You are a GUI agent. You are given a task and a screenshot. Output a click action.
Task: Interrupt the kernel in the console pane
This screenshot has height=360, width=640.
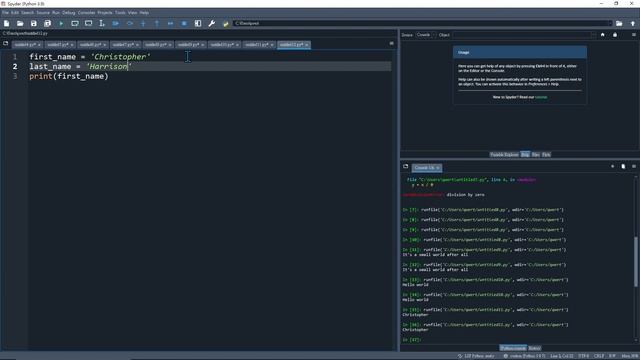[612, 167]
